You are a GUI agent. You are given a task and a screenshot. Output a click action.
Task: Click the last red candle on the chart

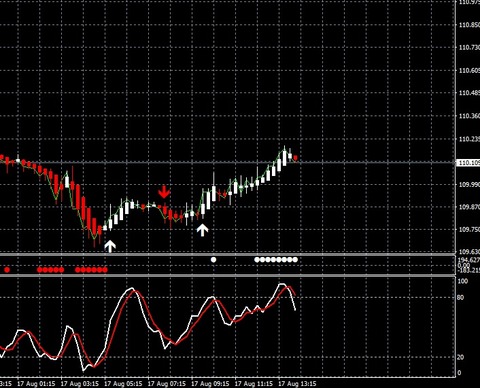tap(295, 158)
